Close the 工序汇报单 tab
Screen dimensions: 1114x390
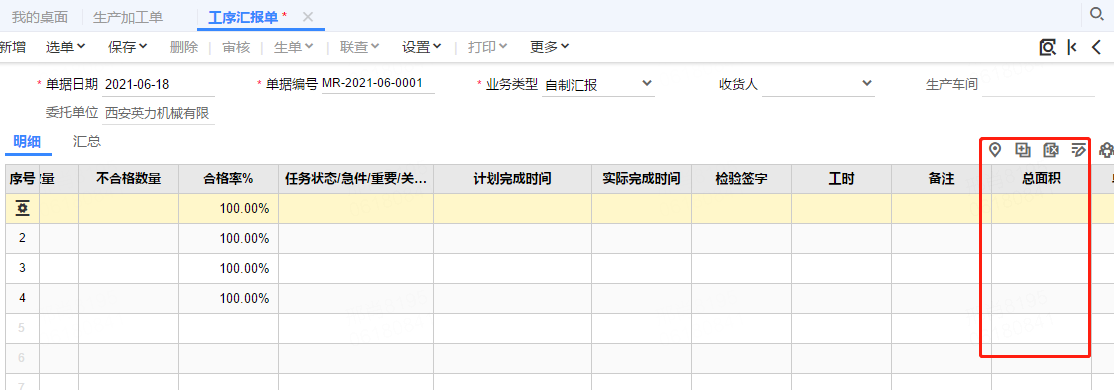308,17
